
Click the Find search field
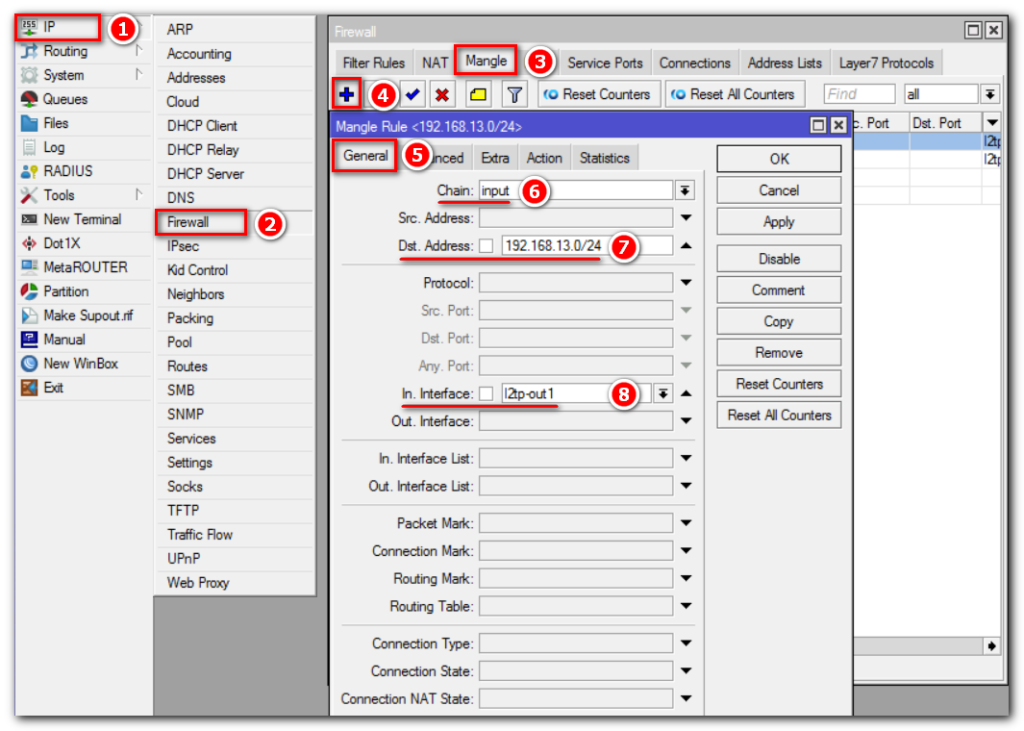(858, 94)
